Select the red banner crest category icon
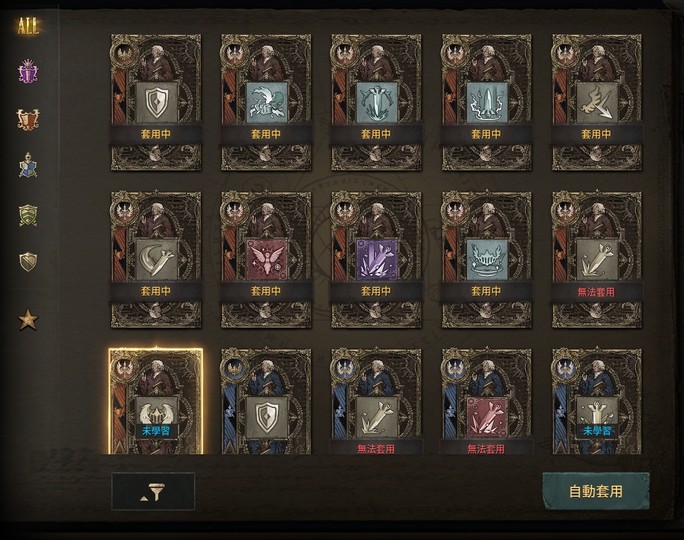Image resolution: width=684 pixels, height=540 pixels. pyautogui.click(x=28, y=120)
